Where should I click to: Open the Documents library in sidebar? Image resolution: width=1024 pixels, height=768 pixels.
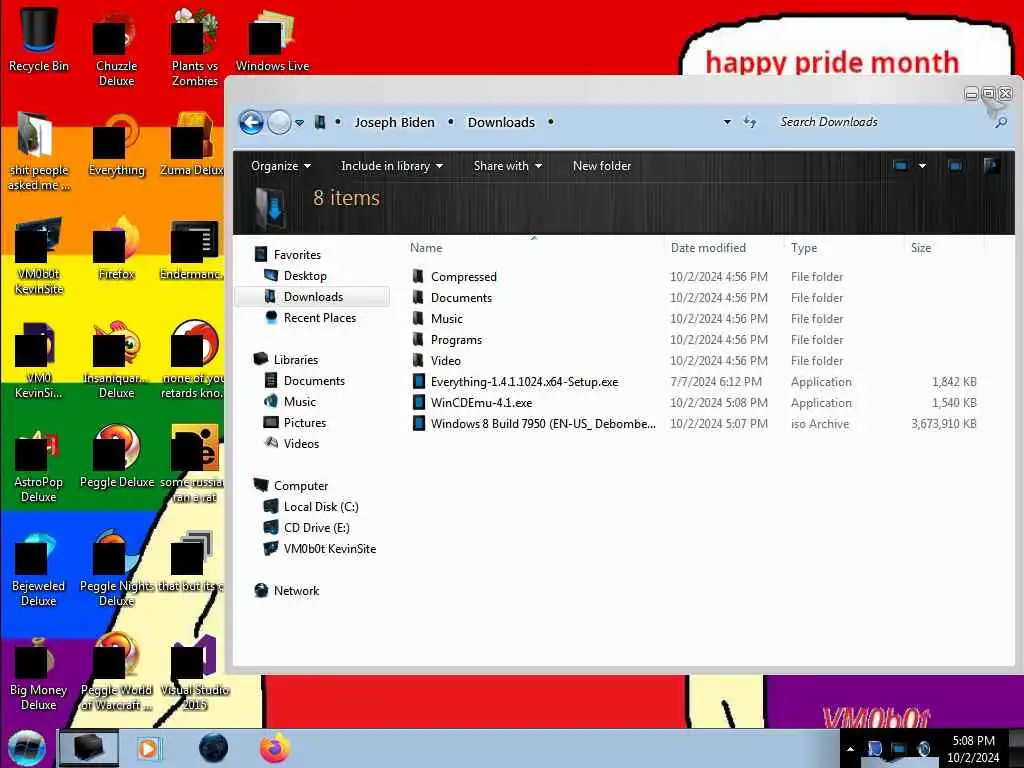tap(314, 381)
